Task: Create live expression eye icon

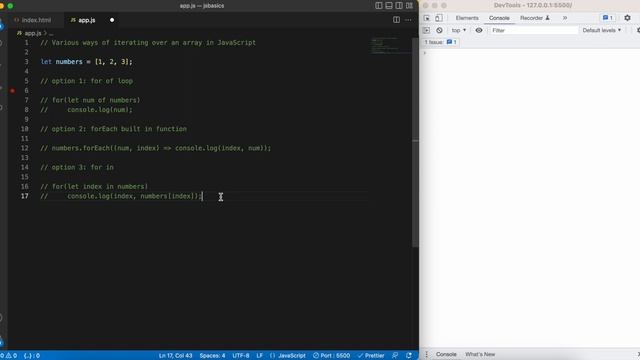Action: [479, 30]
